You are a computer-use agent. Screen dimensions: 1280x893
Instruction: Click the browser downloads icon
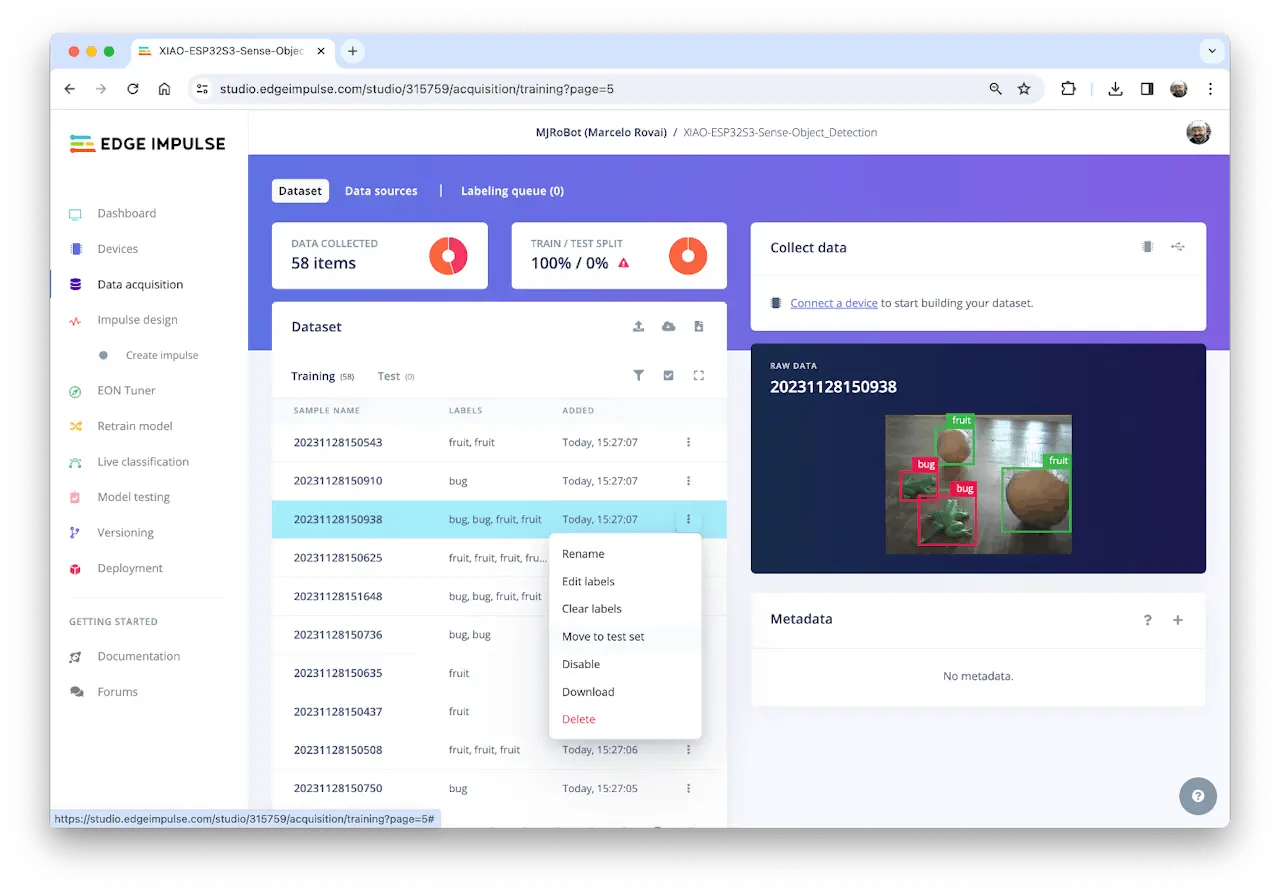[1115, 89]
